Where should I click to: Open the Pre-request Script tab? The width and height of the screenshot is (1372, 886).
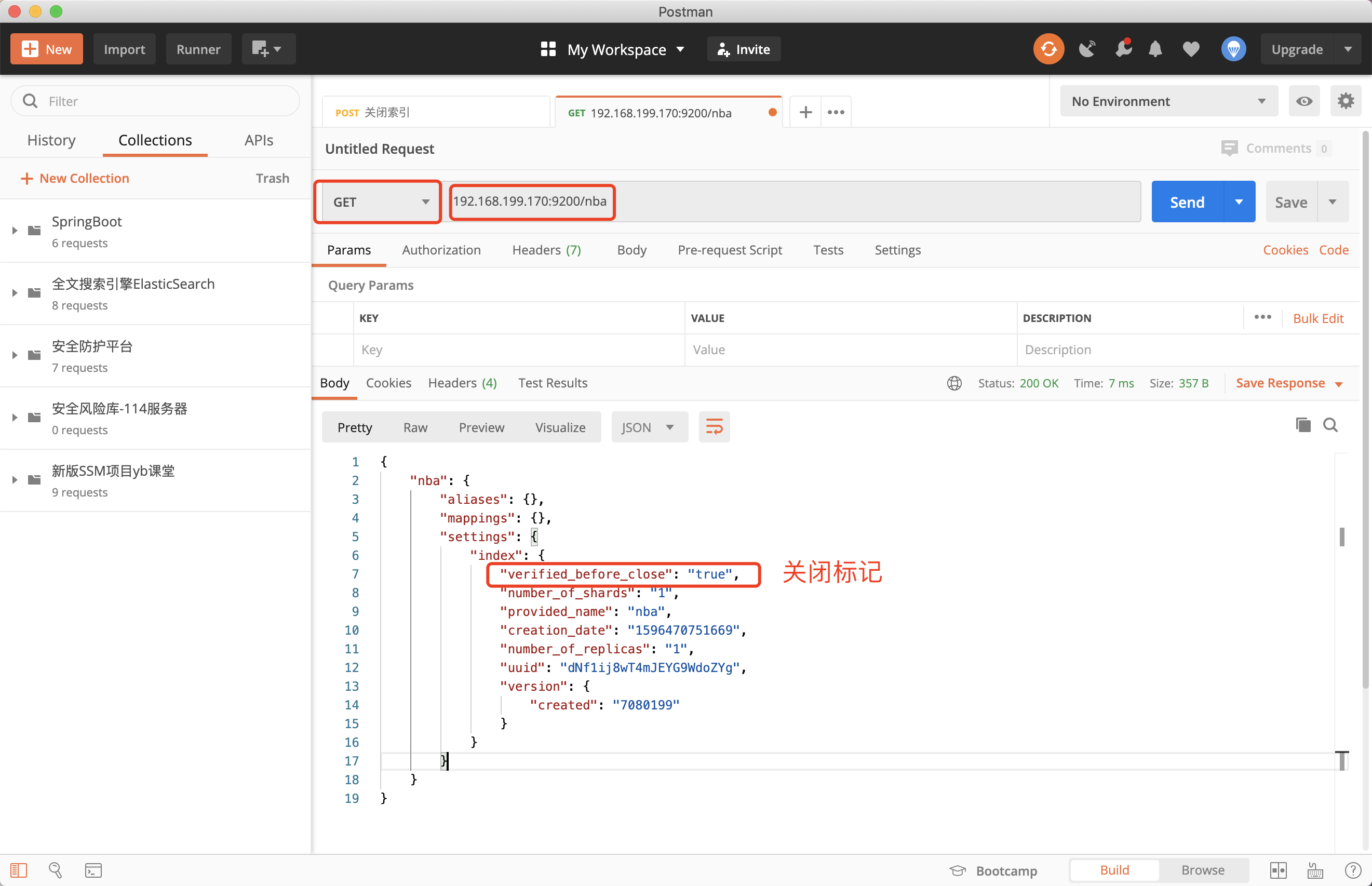(730, 250)
